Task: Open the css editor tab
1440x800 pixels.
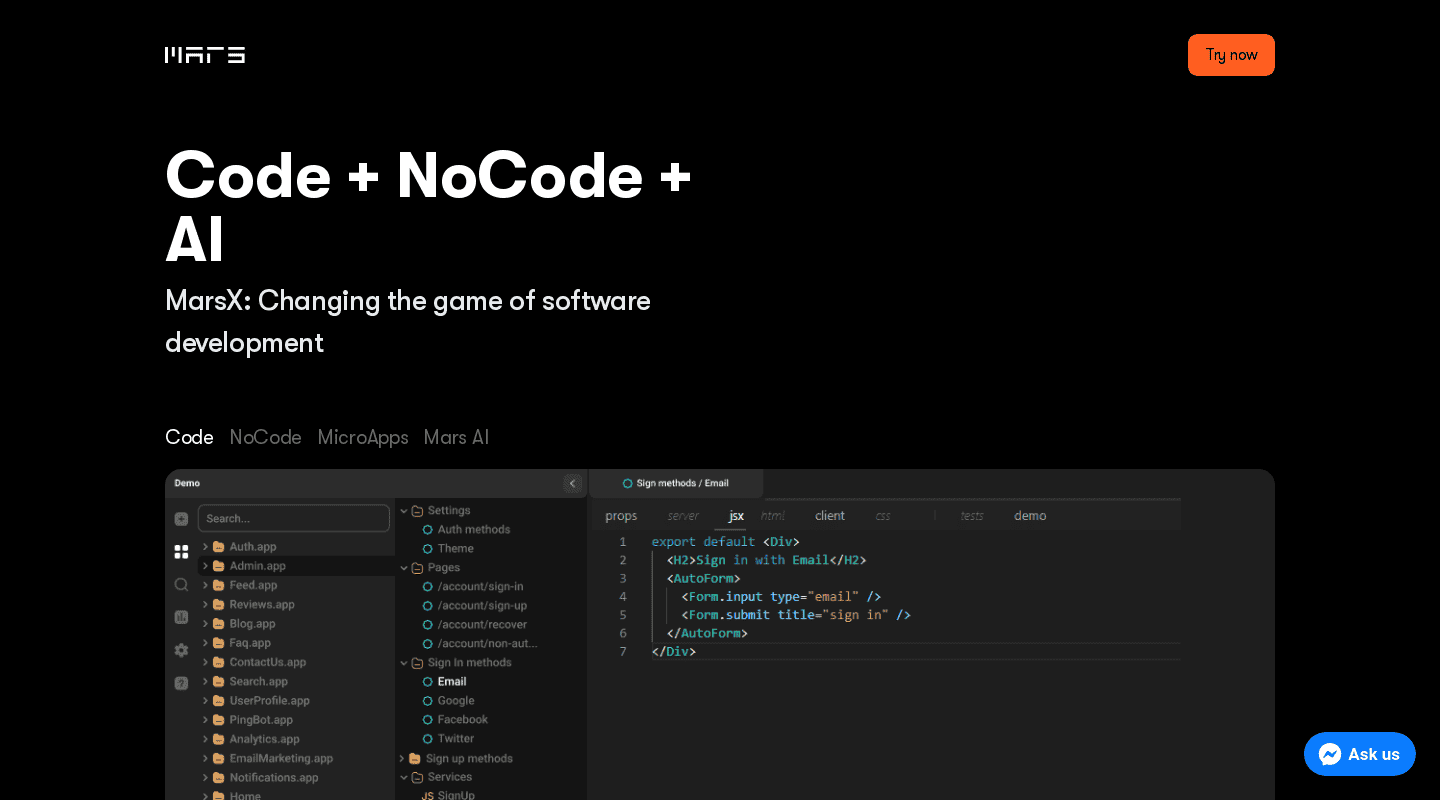Action: [x=883, y=516]
